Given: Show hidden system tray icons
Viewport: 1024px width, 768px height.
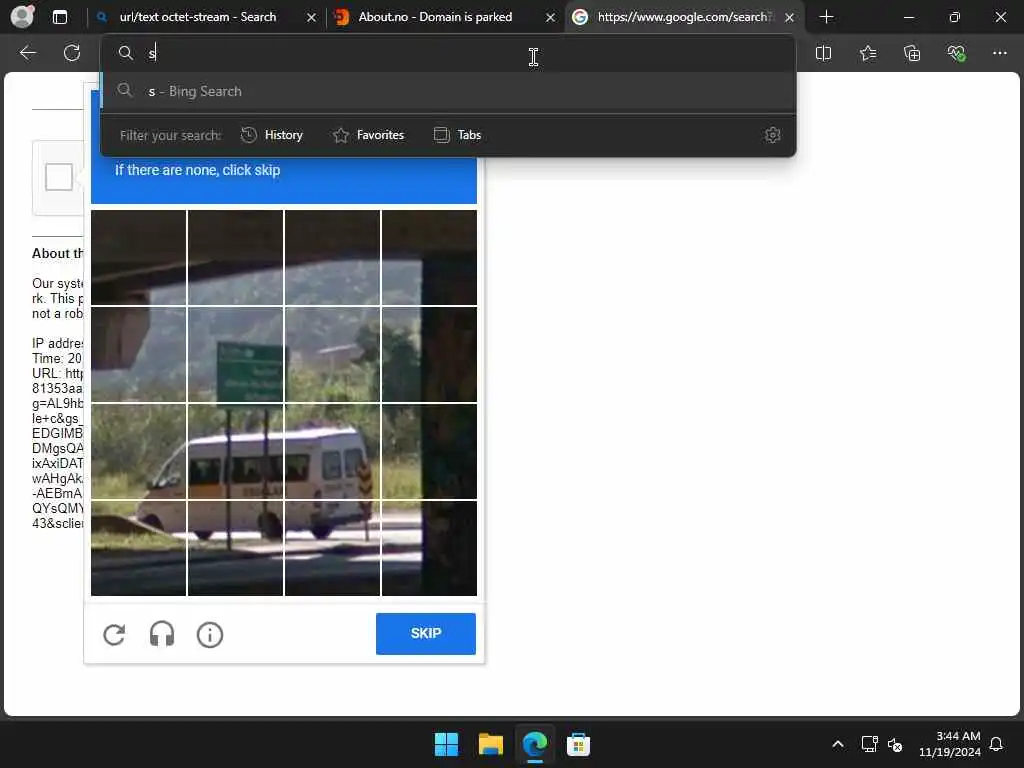Looking at the screenshot, I should coord(838,744).
